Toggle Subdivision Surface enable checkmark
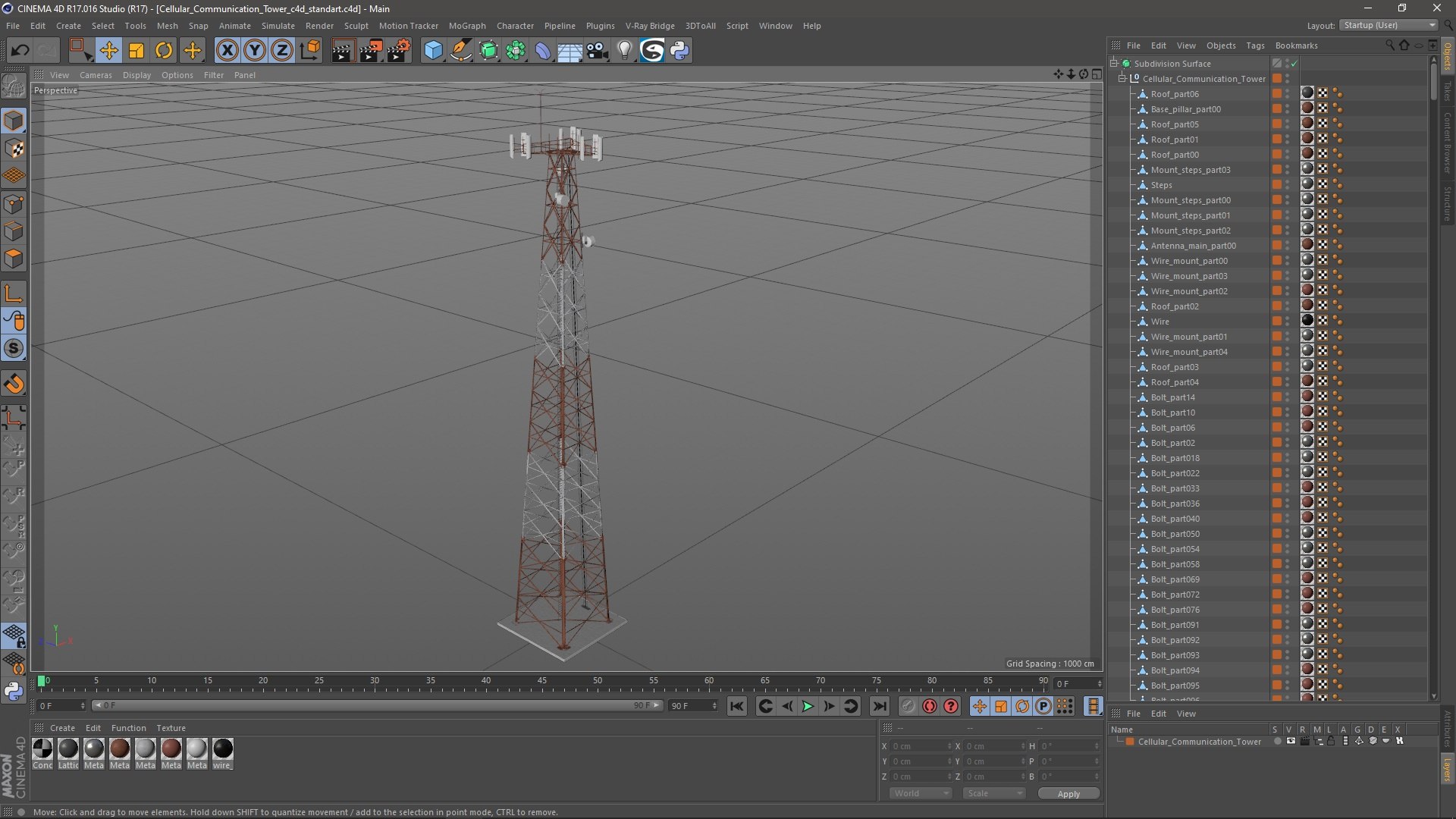Viewport: 1456px width, 819px height. (1294, 64)
